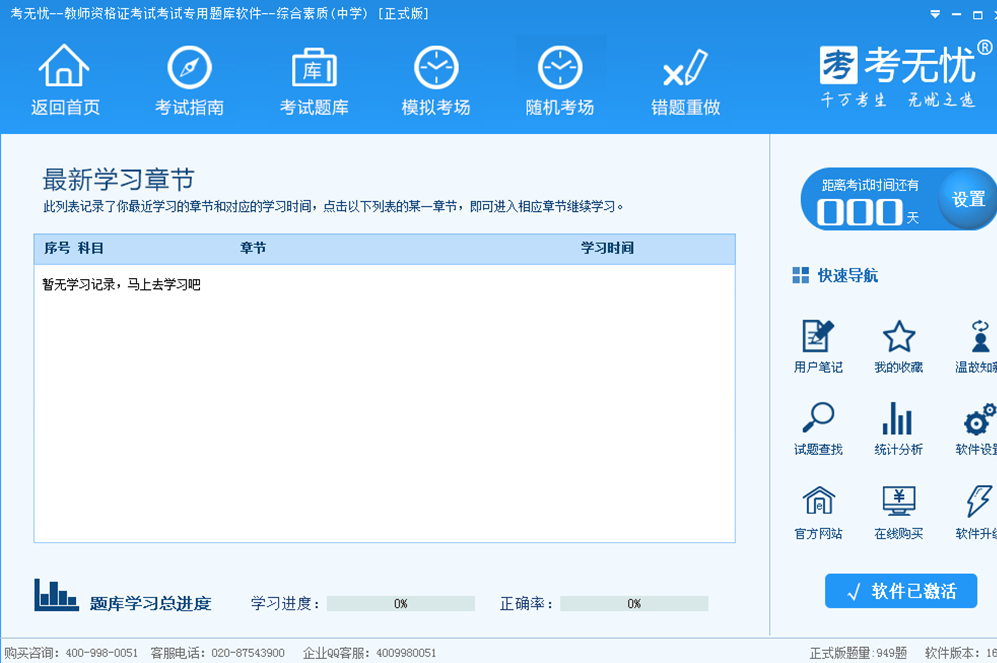Click the 设置 exam countdown button
Image resolution: width=997 pixels, height=663 pixels.
(968, 199)
